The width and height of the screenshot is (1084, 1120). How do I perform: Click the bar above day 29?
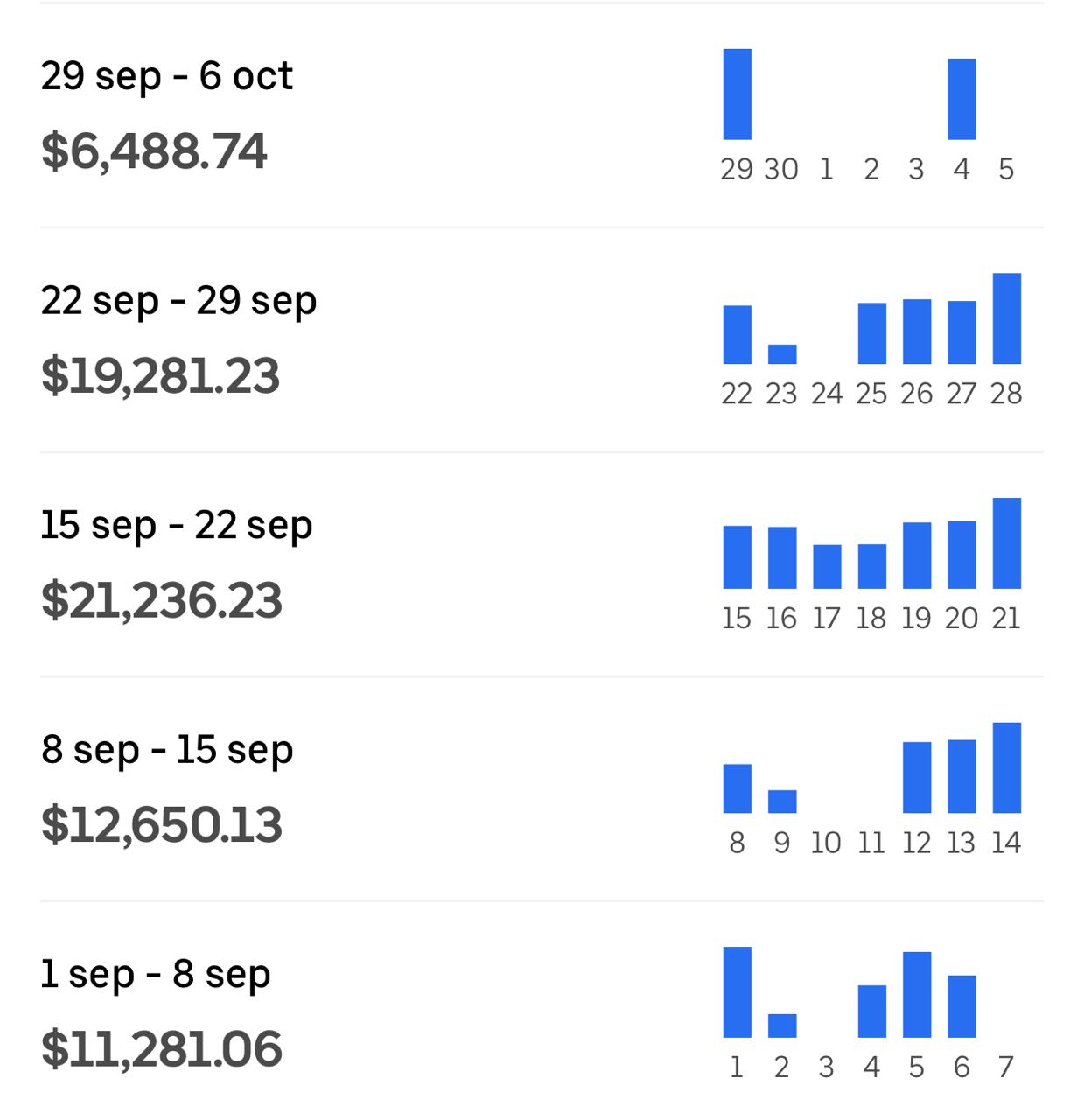[737, 94]
